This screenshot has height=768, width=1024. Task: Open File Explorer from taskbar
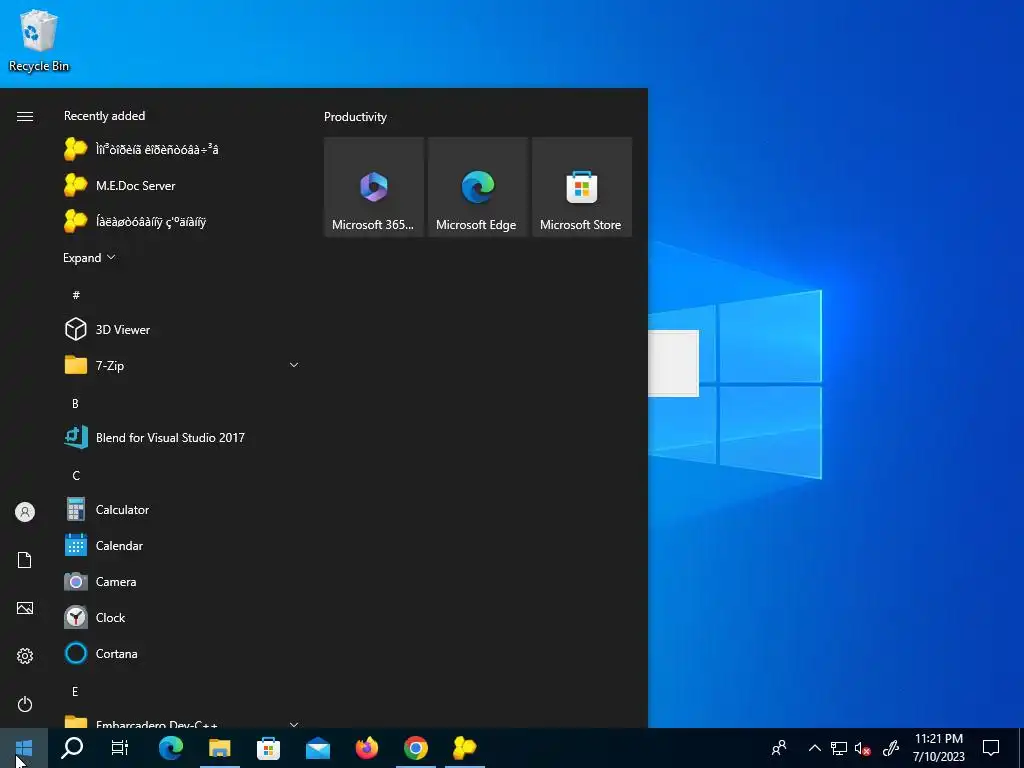coord(220,748)
